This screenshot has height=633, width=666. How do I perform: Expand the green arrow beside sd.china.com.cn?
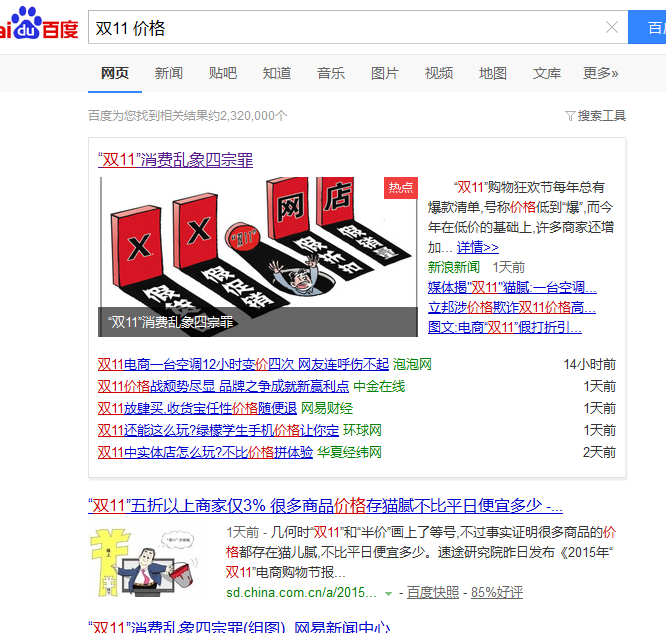pyautogui.click(x=388, y=593)
